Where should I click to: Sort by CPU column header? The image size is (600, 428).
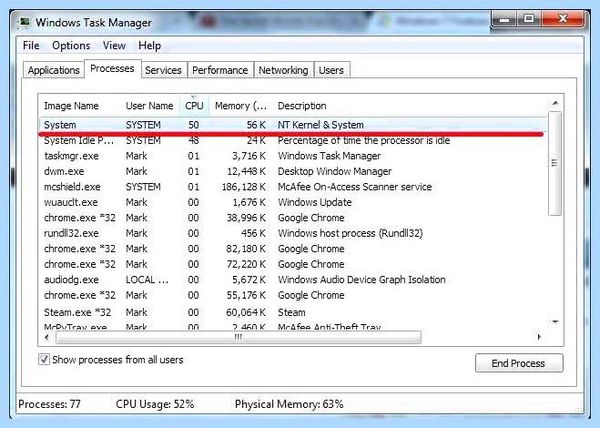coord(194,106)
